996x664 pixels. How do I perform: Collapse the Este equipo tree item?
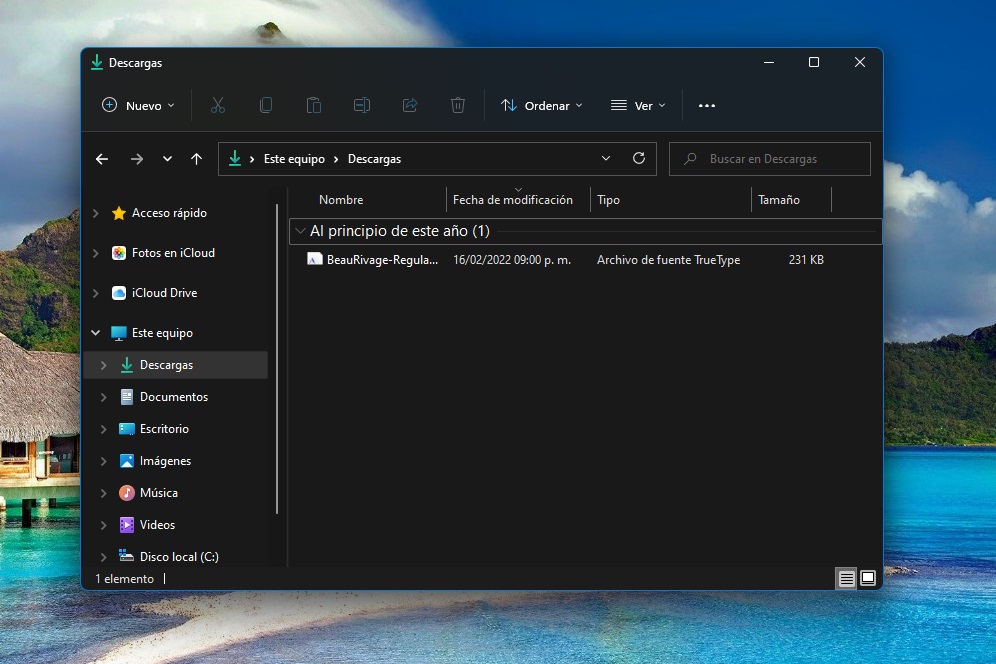coord(96,332)
